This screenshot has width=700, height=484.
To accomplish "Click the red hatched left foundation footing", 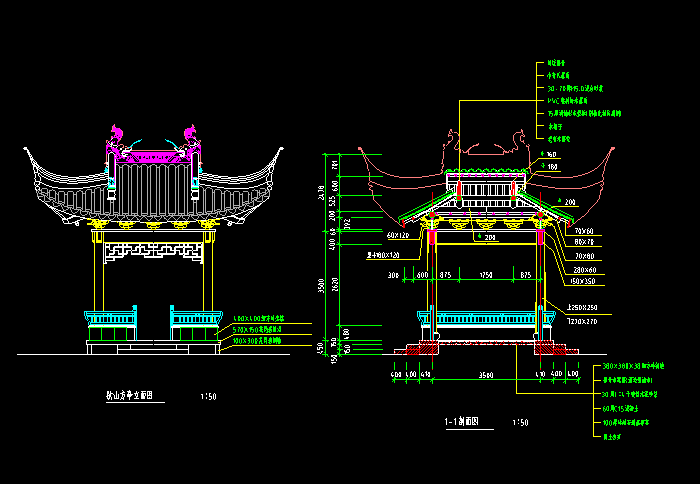I will point(418,351).
